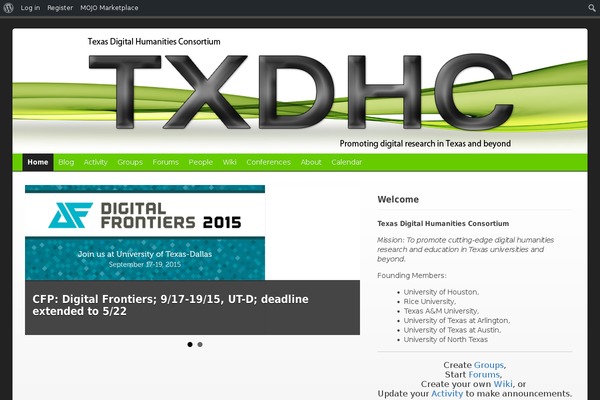Follow the Activity link in Welcome text
Viewport: 600px width, 400px height.
point(447,393)
